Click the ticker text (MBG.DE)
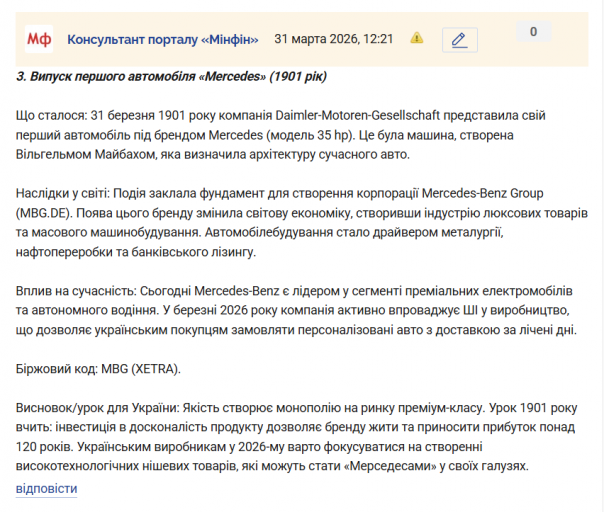The width and height of the screenshot is (604, 512). pos(44,213)
